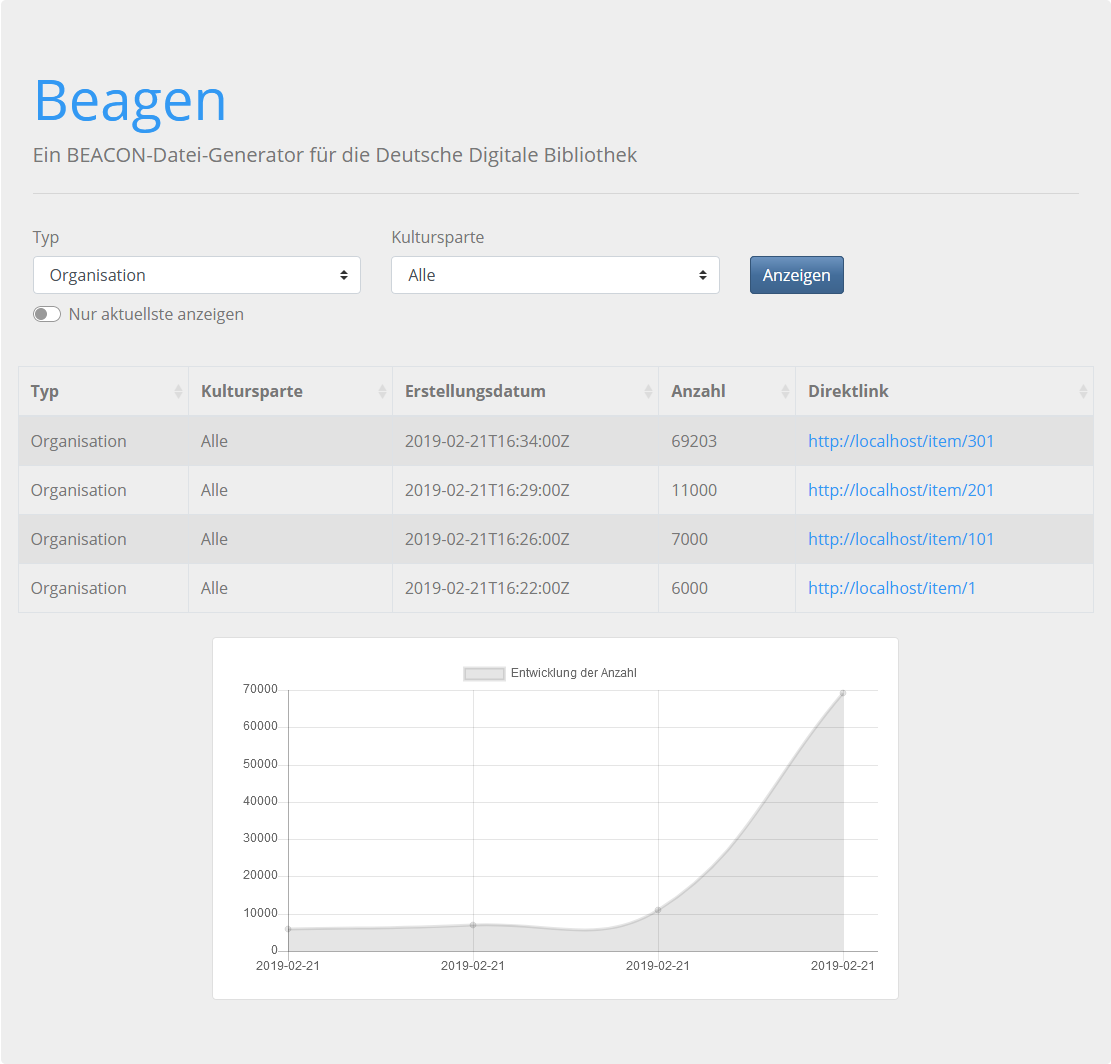Click the Anzahl column header text

[698, 391]
